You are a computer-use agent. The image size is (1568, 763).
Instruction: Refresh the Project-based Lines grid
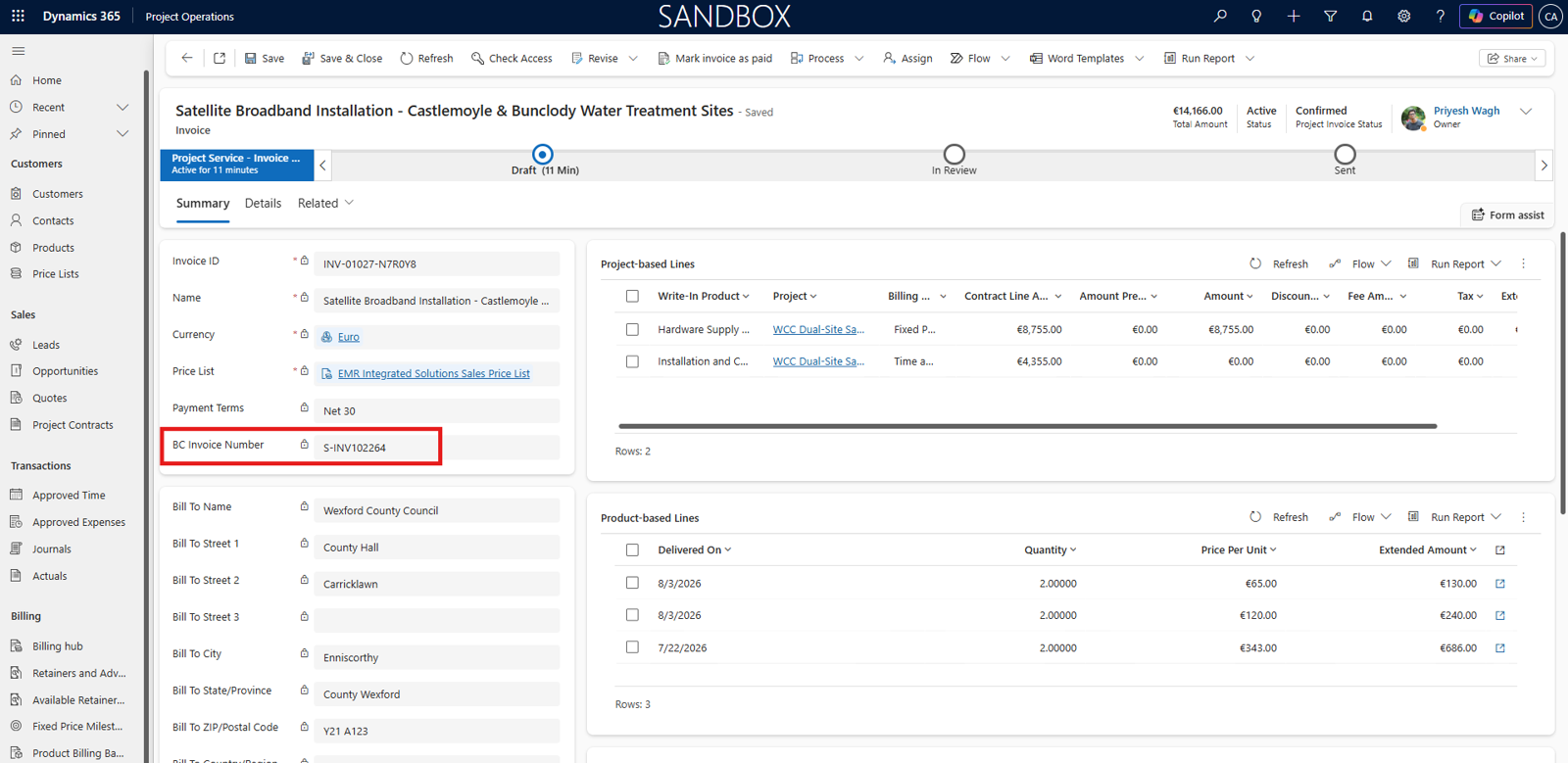[1279, 263]
